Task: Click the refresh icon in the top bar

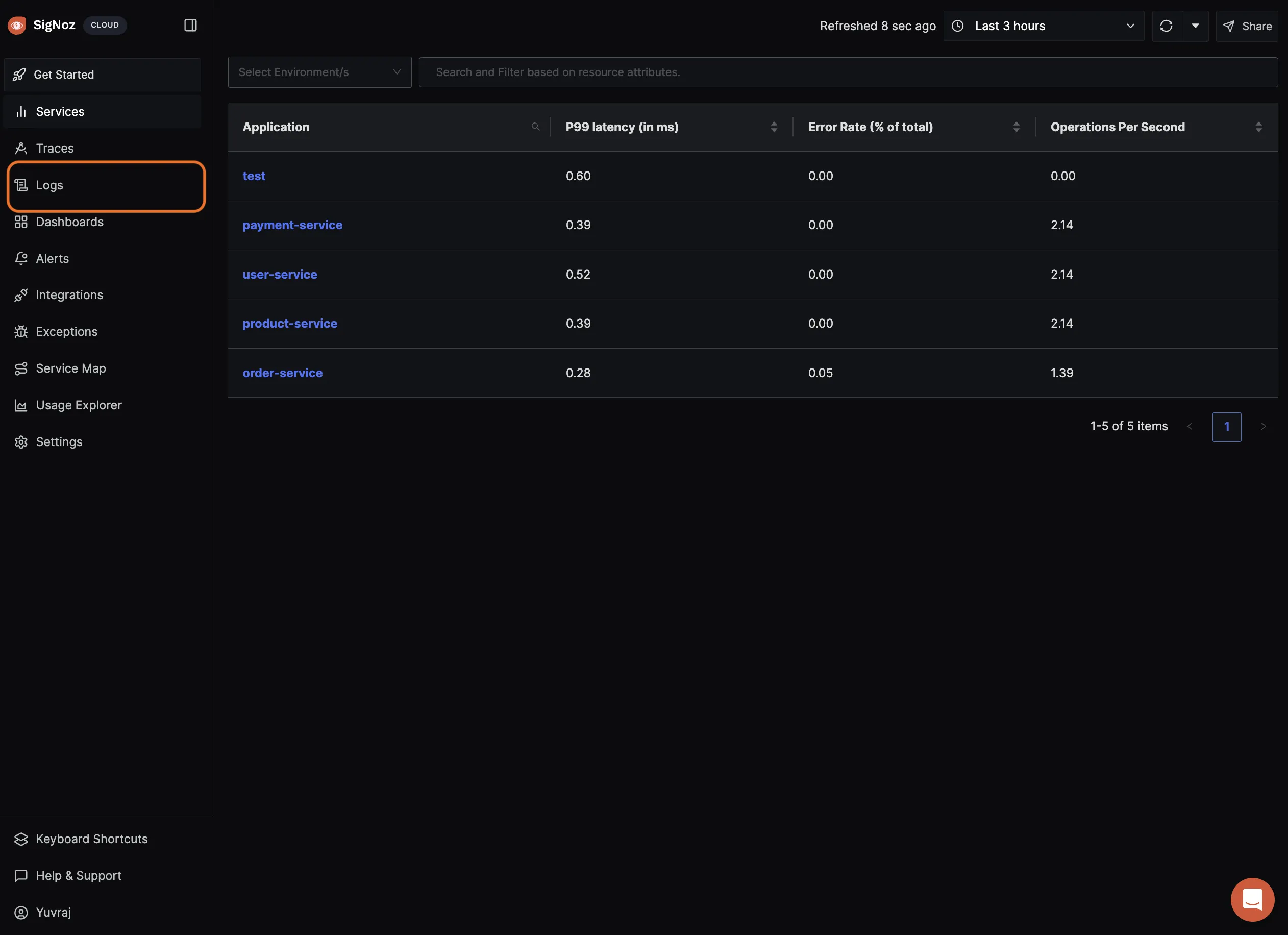Action: click(x=1166, y=26)
